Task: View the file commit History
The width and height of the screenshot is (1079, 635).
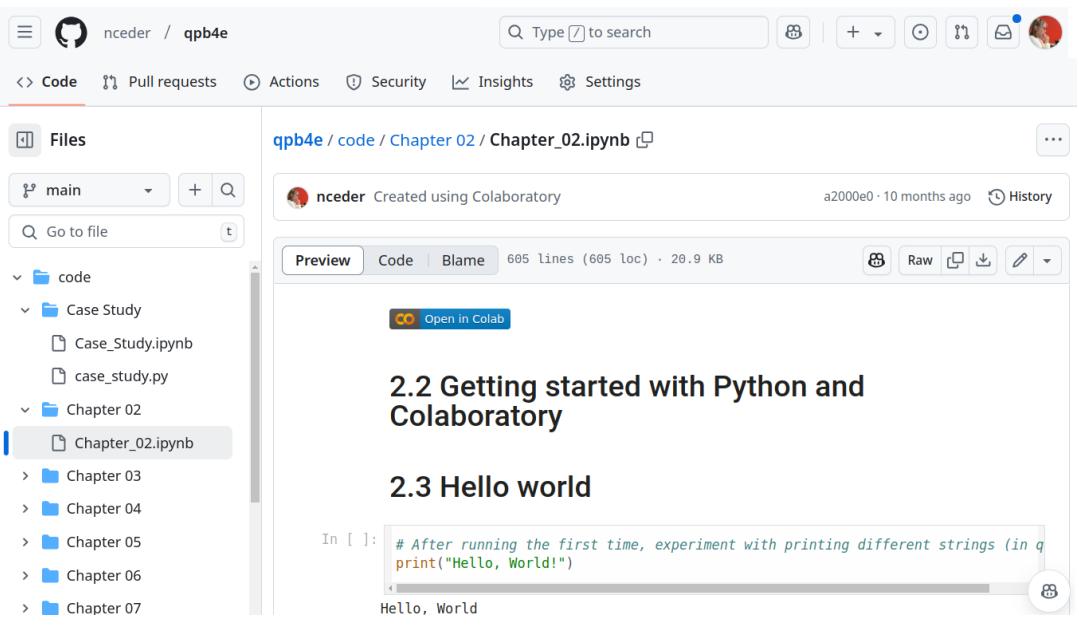Action: pos(1020,197)
